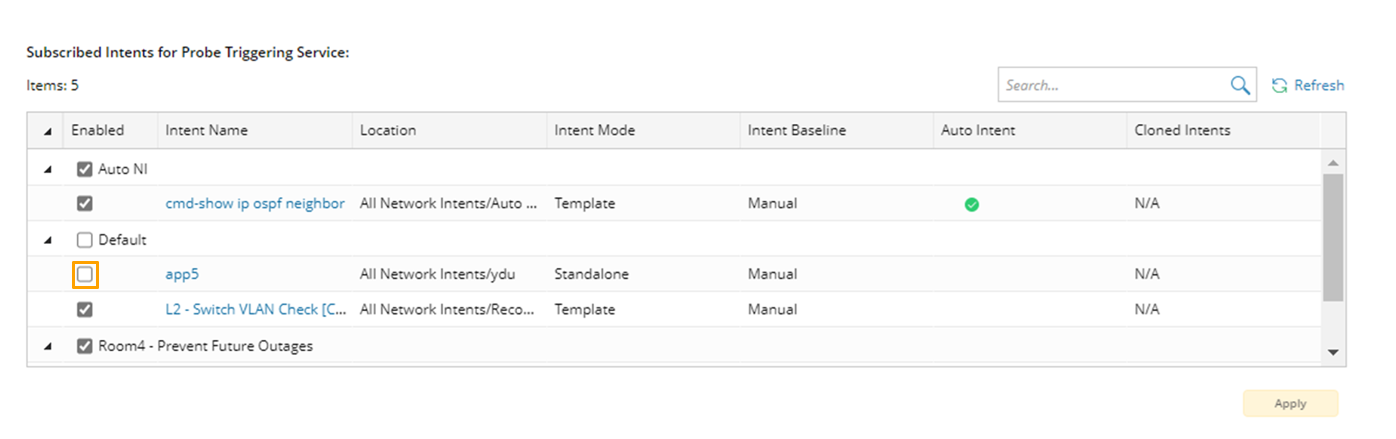The width and height of the screenshot is (1396, 439).
Task: Click the search magnifier icon
Action: (x=1240, y=86)
